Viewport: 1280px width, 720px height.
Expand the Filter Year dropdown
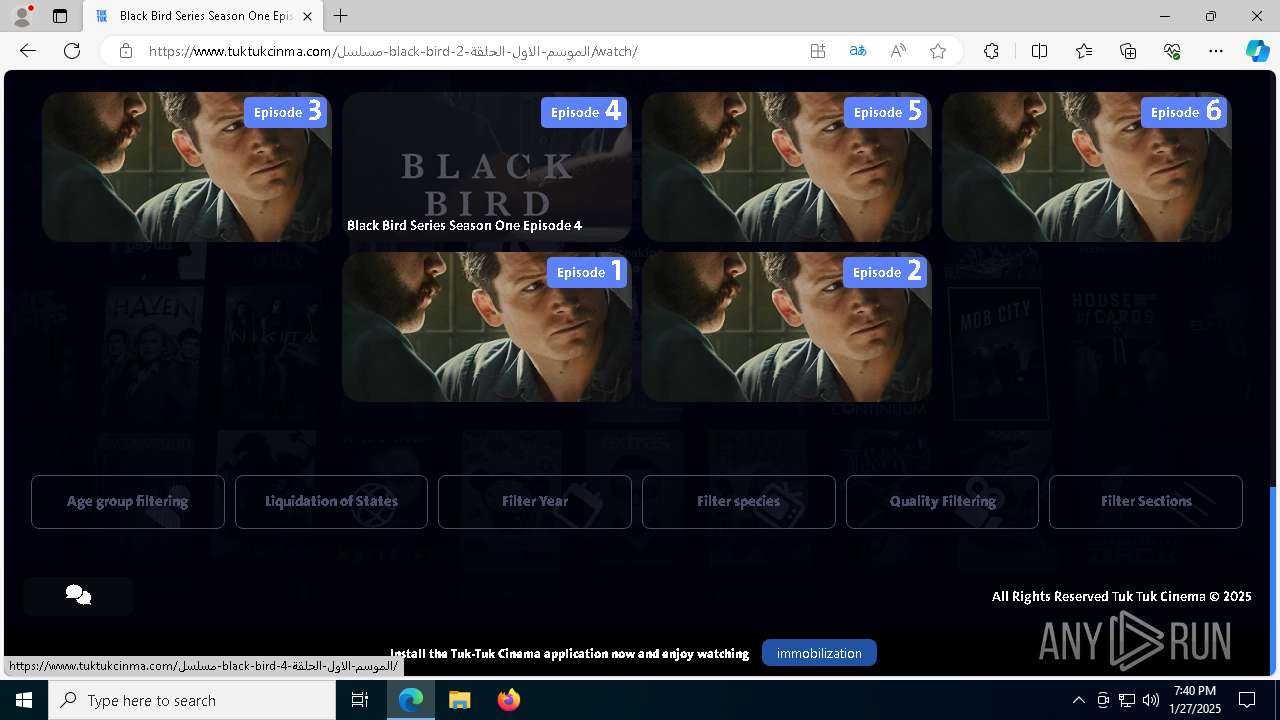pyautogui.click(x=535, y=501)
